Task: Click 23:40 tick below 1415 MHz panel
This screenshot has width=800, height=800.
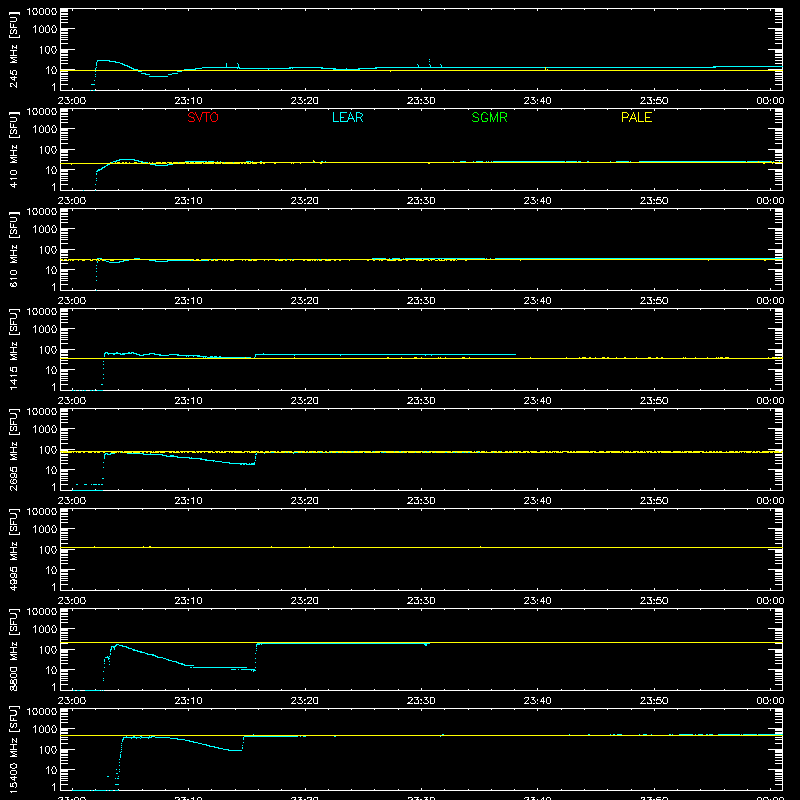Action: 537,401
